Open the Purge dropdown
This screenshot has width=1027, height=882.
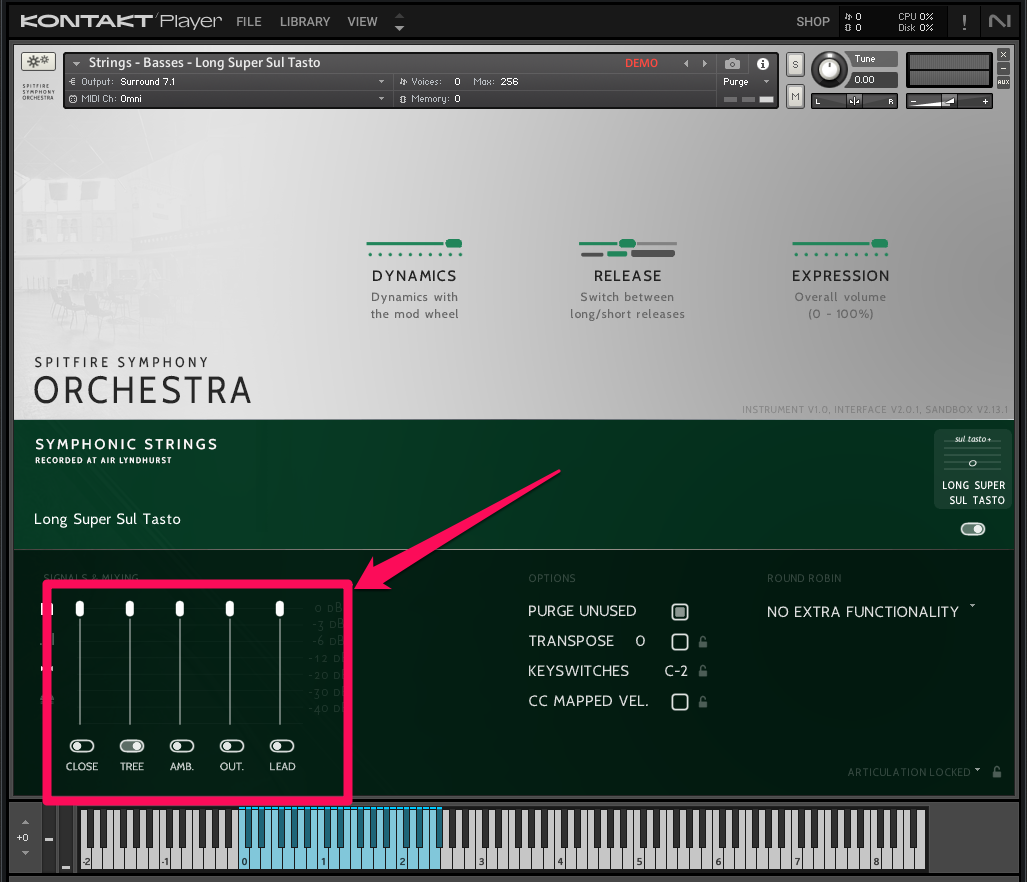coord(746,82)
